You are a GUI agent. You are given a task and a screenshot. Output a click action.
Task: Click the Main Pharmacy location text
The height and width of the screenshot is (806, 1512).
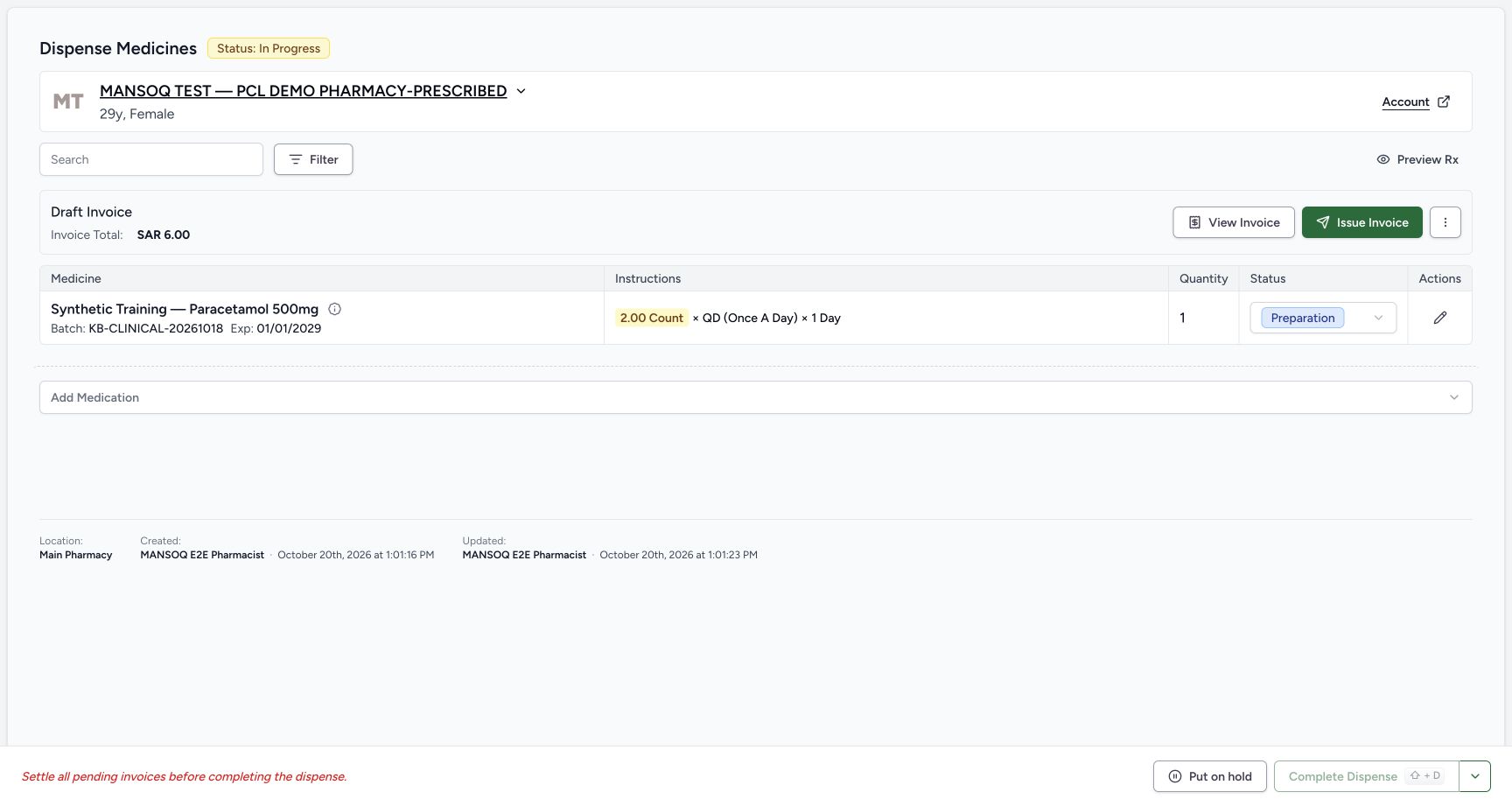click(x=76, y=555)
